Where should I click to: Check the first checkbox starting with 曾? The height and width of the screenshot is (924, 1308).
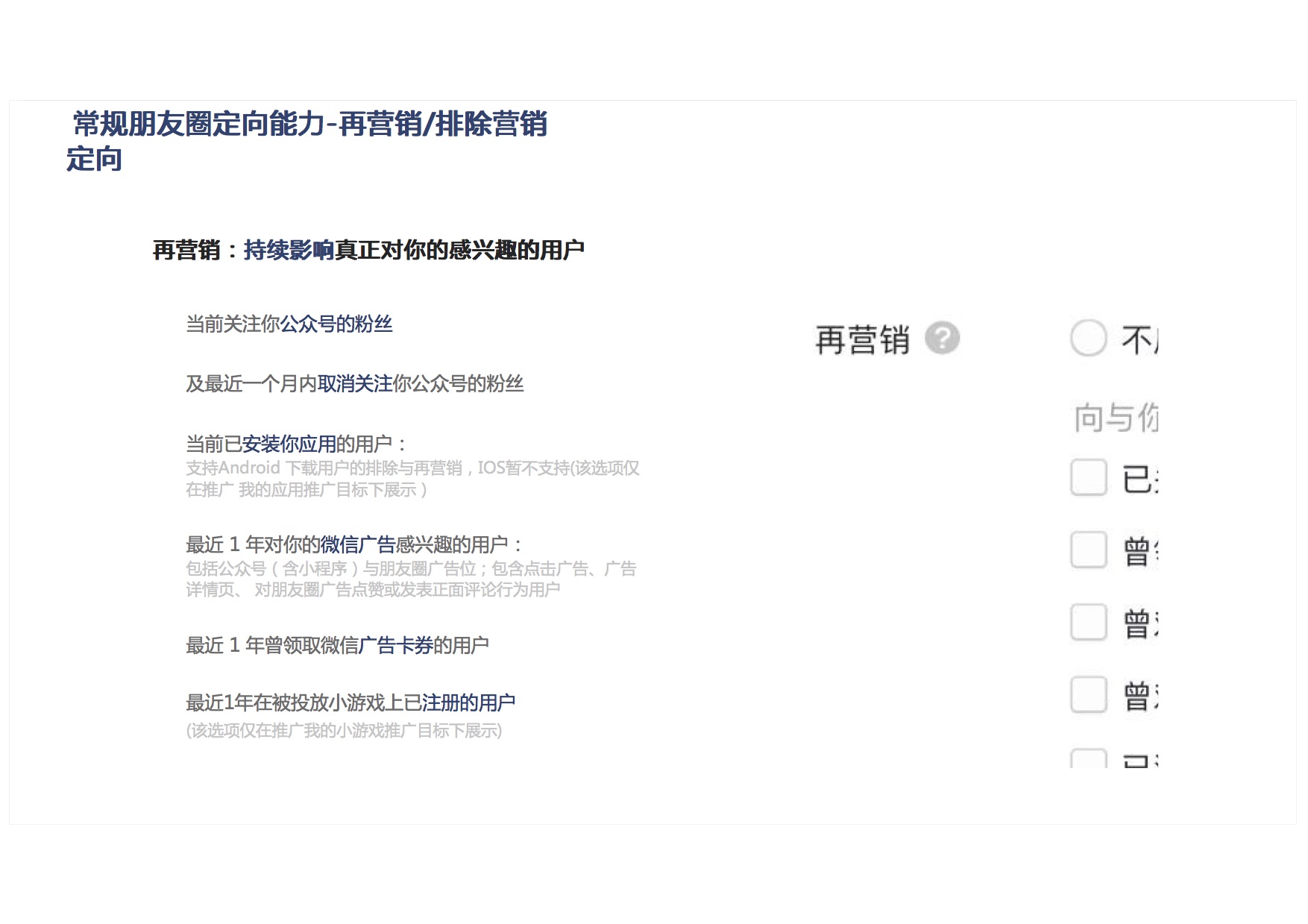pos(1088,550)
